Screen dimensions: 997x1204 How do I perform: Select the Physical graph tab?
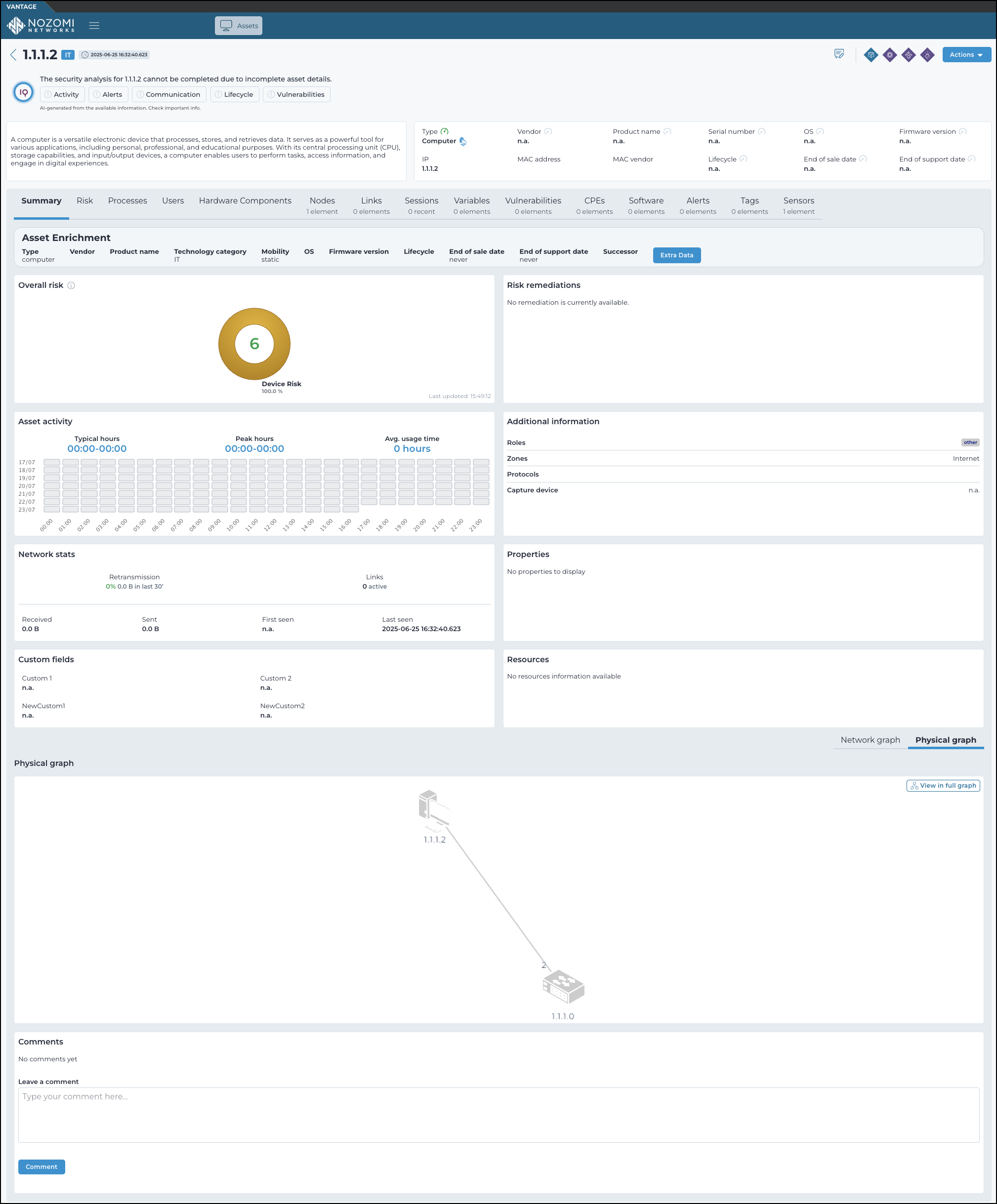[x=946, y=740]
